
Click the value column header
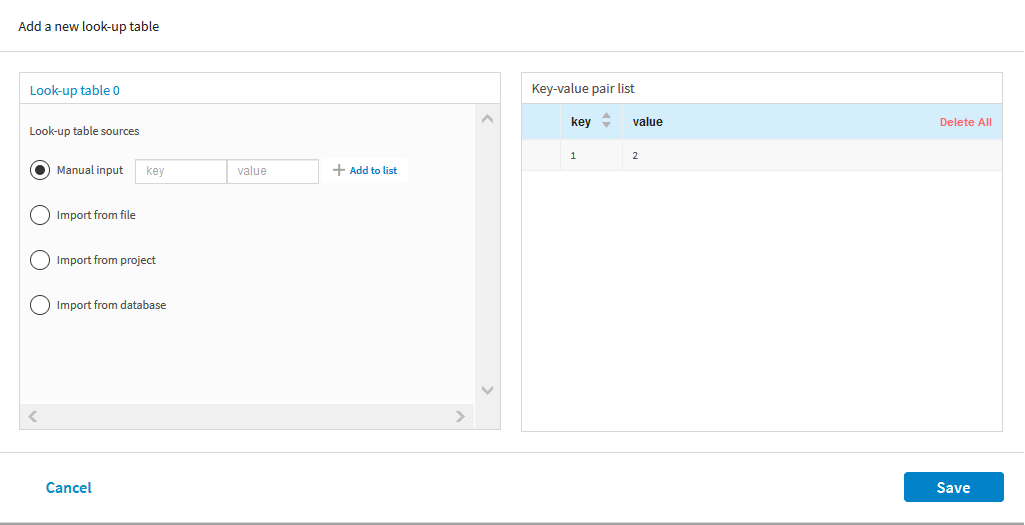[648, 122]
